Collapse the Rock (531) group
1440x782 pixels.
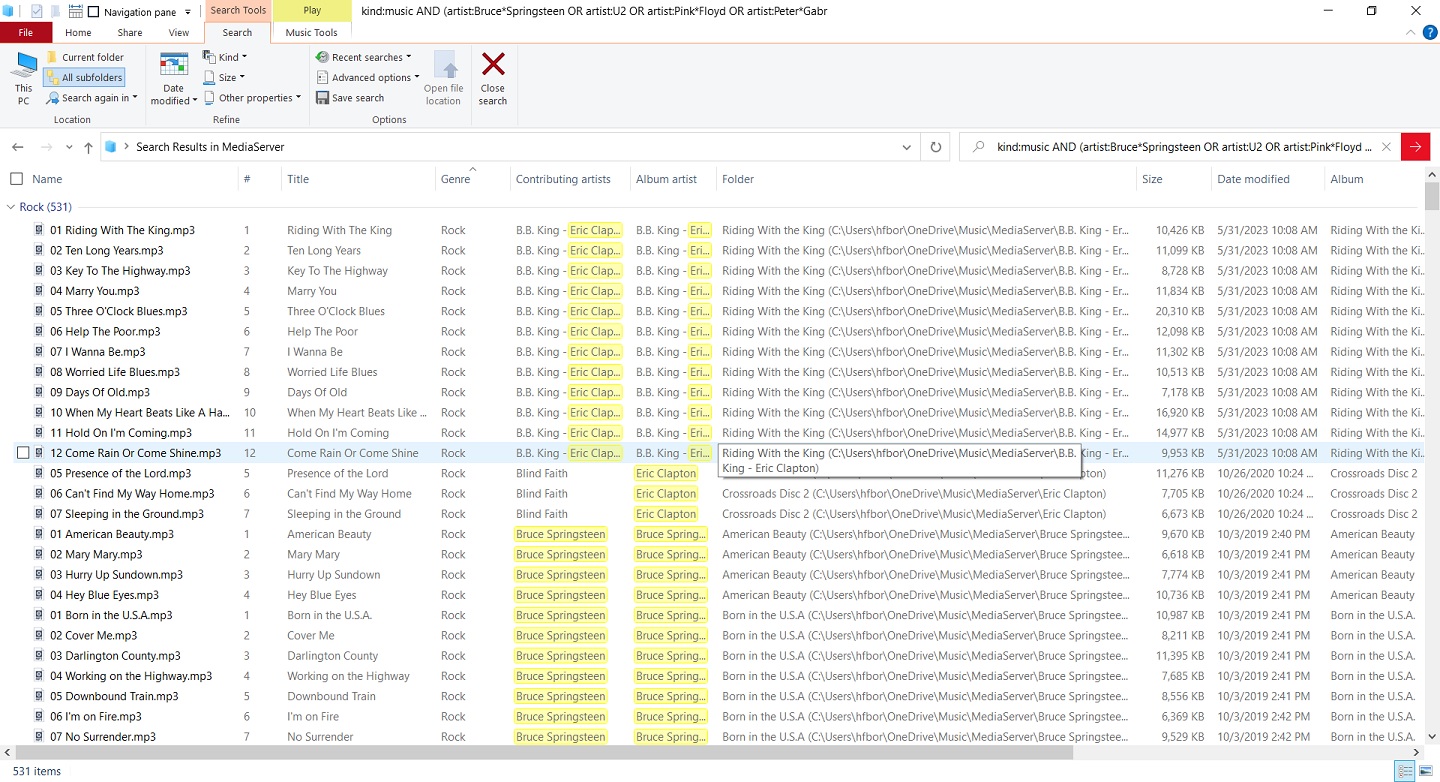coord(11,207)
